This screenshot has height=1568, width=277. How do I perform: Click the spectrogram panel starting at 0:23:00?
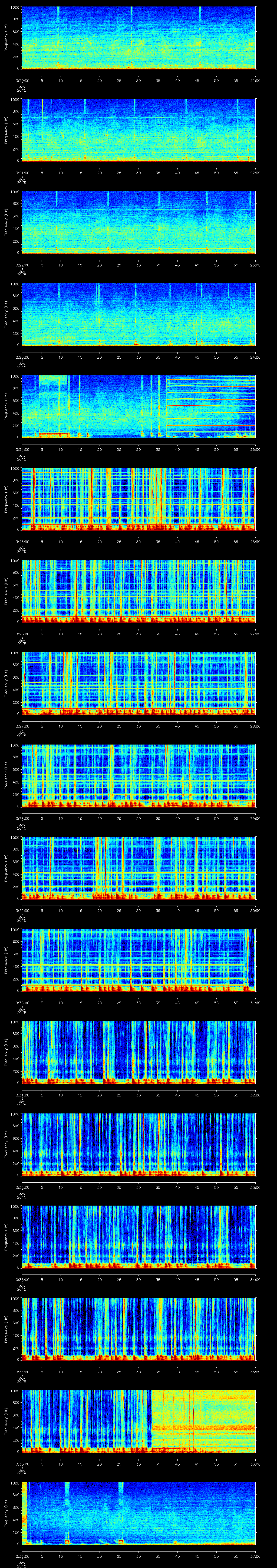(x=139, y=315)
